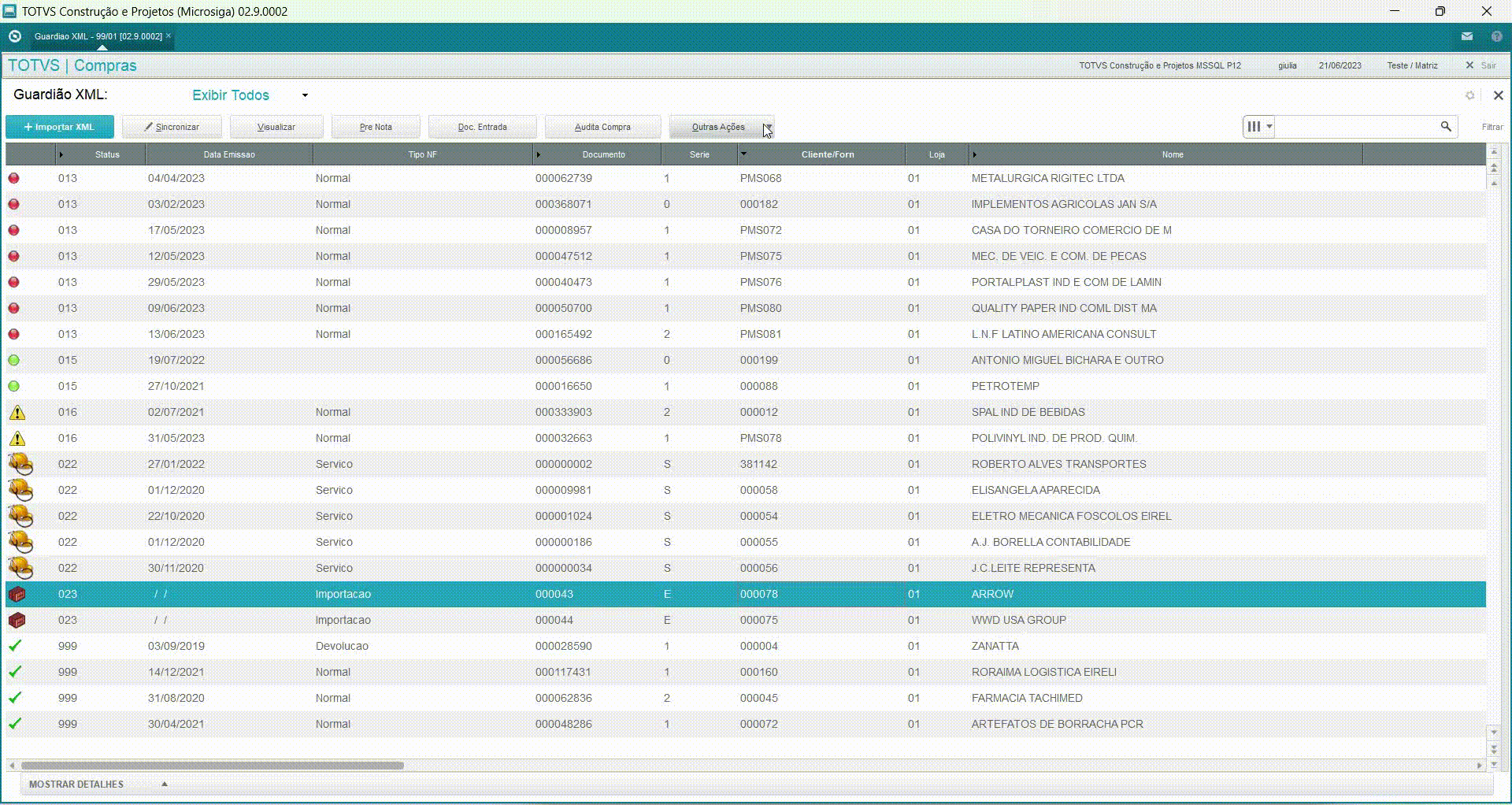Image resolution: width=1512 pixels, height=805 pixels.
Task: Click the horizontal scrollbar thumb
Action: pos(213,765)
